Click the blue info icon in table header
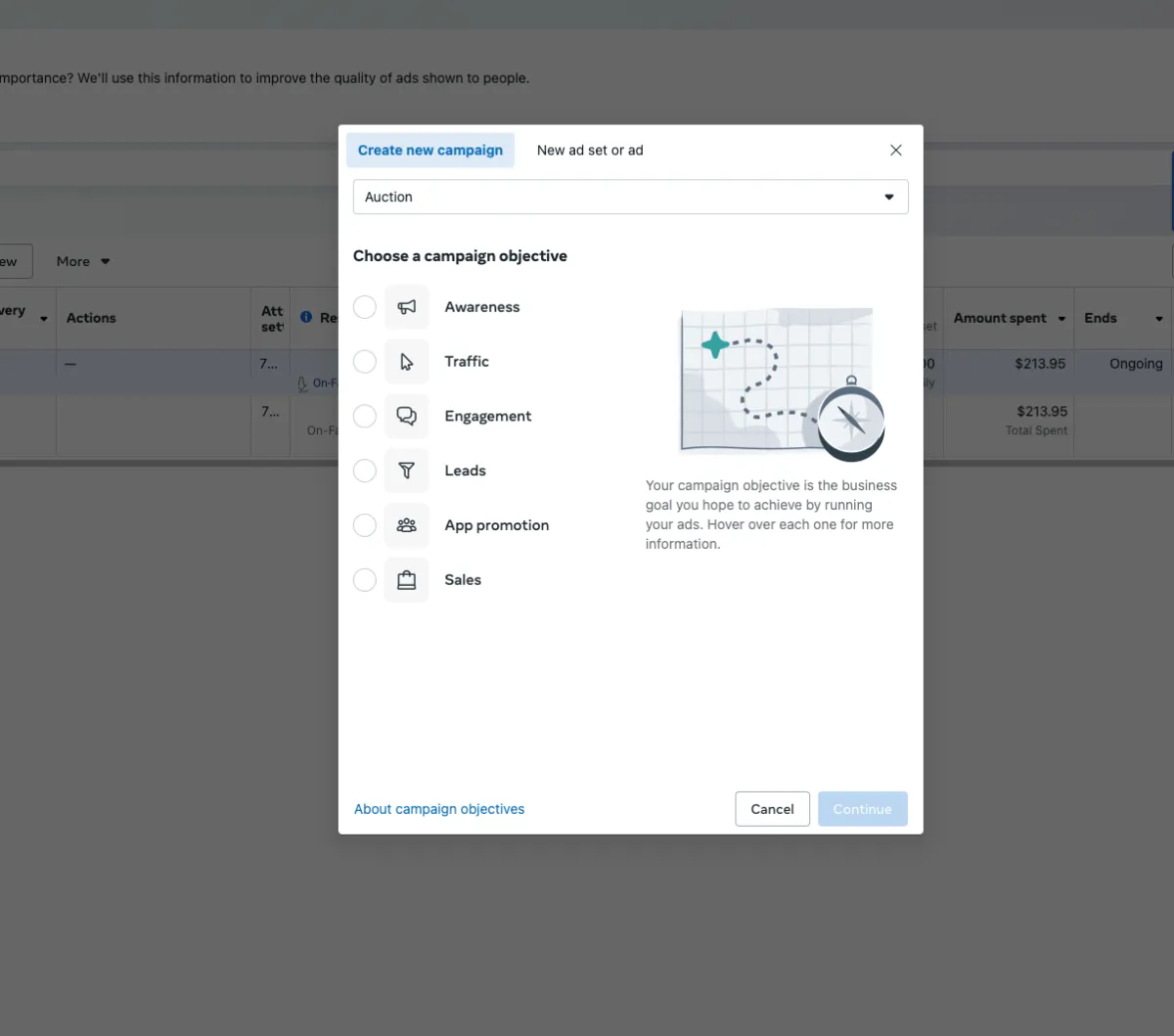The height and width of the screenshot is (1036, 1174). [x=306, y=317]
